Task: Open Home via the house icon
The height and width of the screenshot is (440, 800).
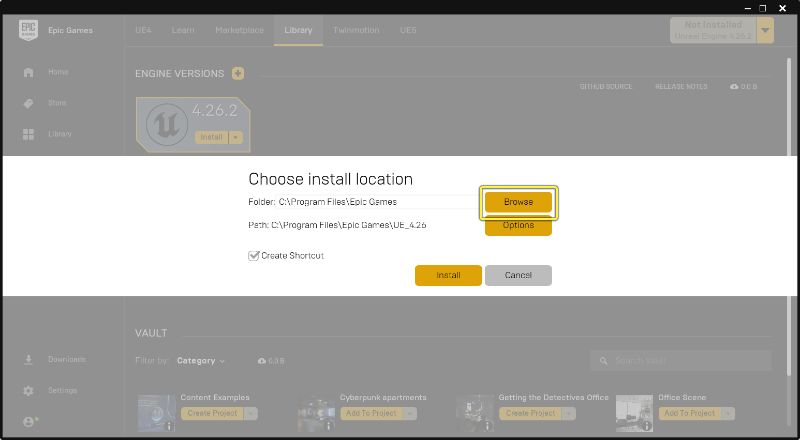Action: pos(29,72)
